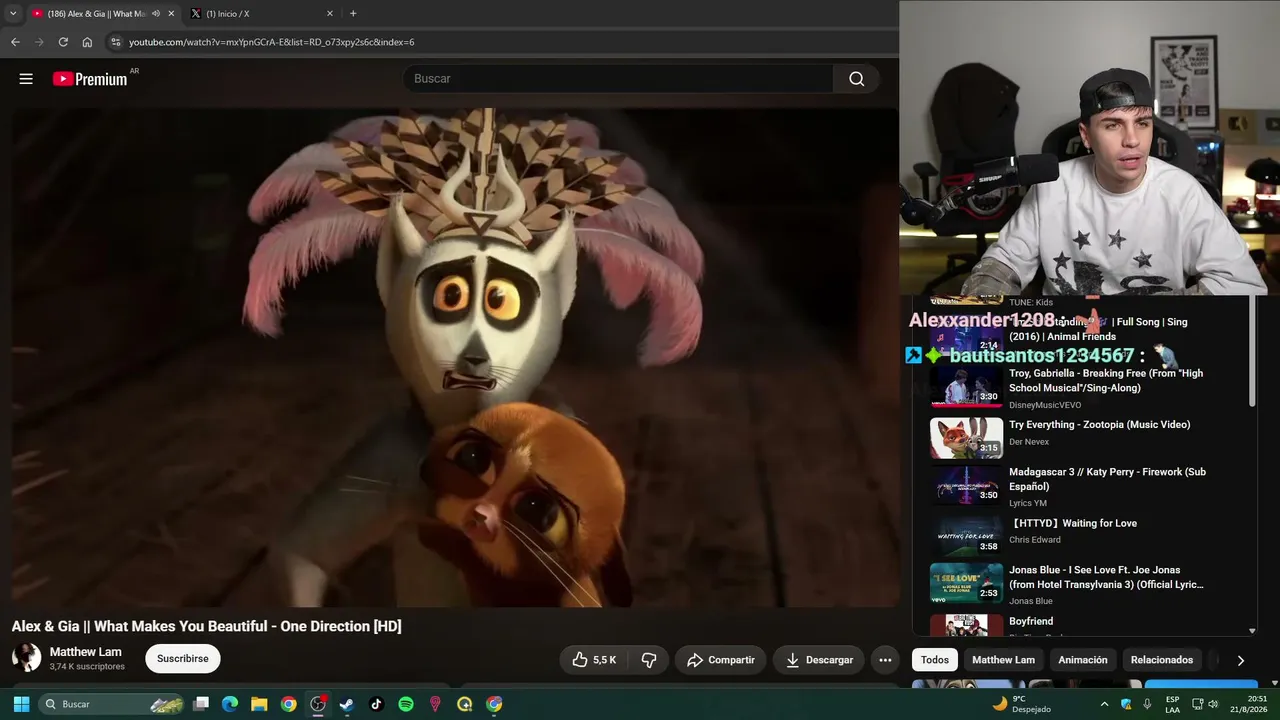Open the Windows Start menu
Screen dimensions: 1280x720
pos(21,704)
